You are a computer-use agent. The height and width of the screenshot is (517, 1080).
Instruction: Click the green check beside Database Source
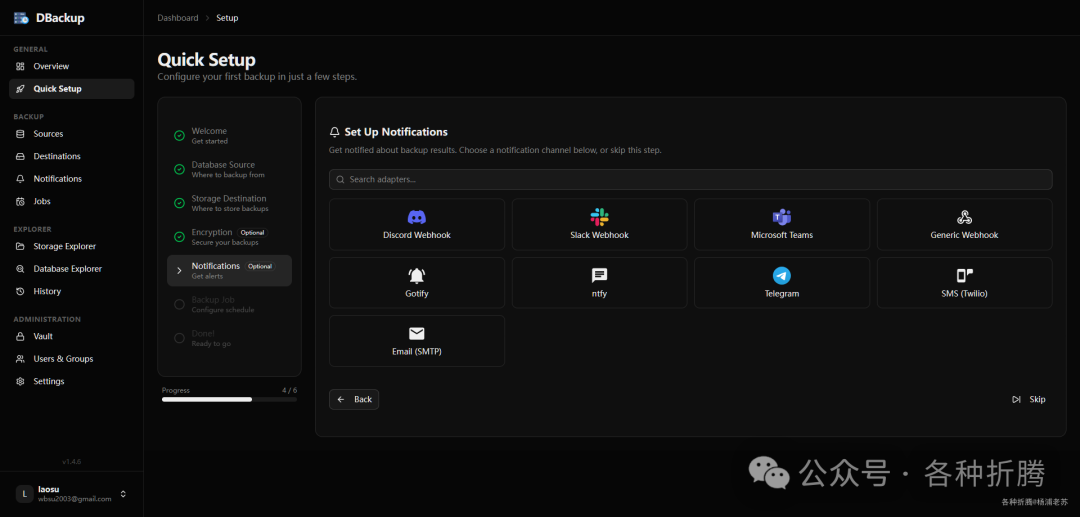179,169
